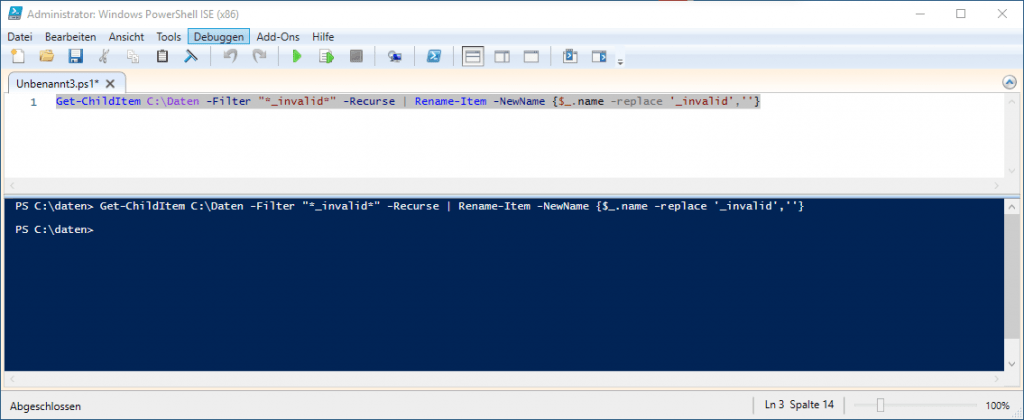The width and height of the screenshot is (1024, 420).
Task: Run the script with the green play icon
Action: 297,56
